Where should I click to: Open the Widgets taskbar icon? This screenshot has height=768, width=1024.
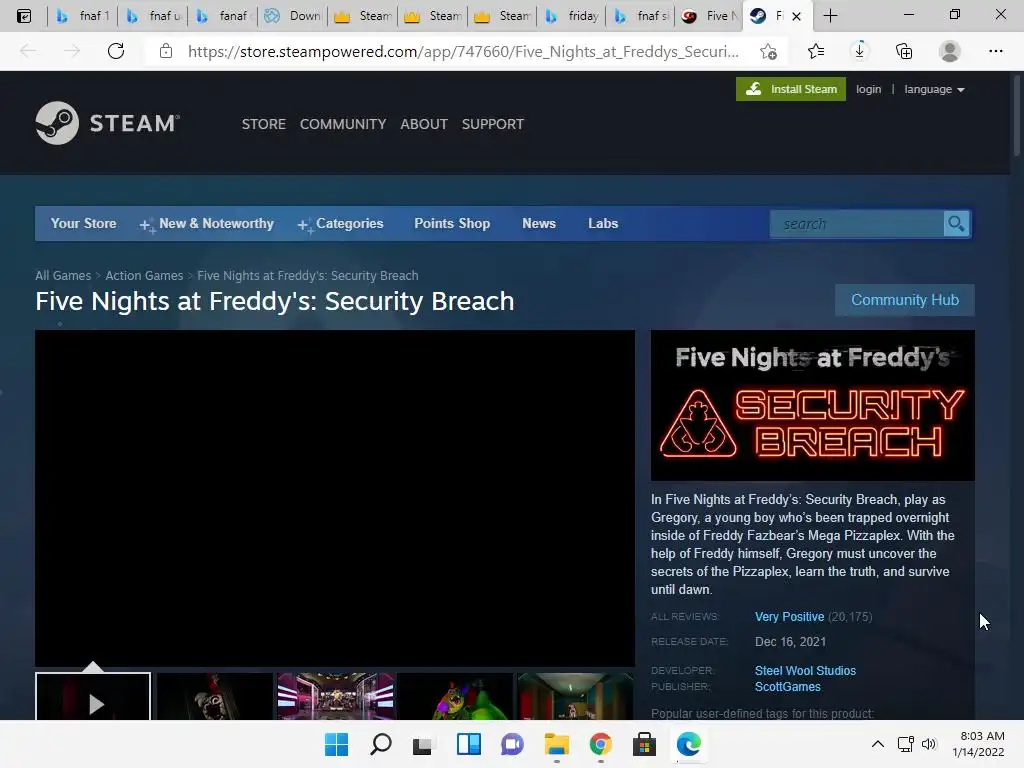[x=468, y=744]
